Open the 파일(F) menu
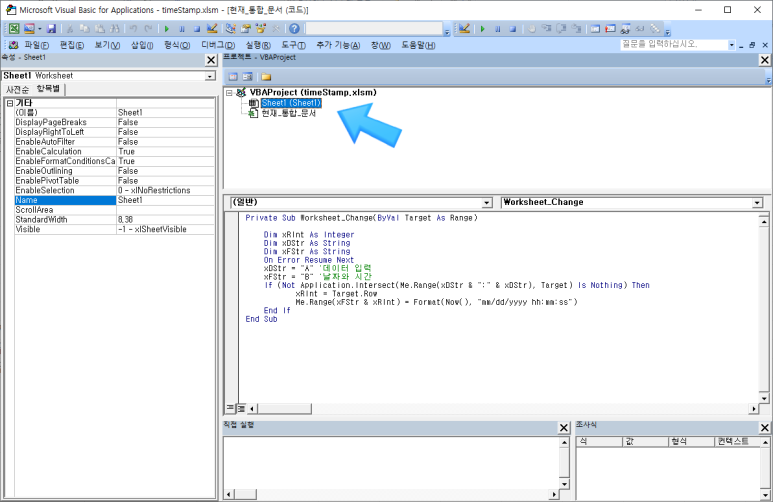 click(36, 45)
